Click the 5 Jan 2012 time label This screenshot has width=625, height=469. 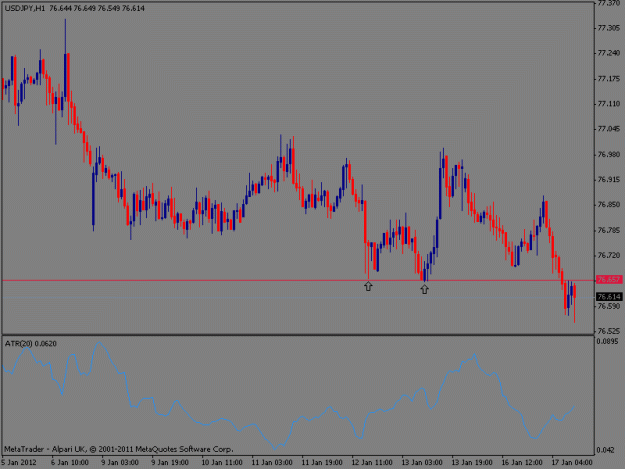[x=18, y=462]
